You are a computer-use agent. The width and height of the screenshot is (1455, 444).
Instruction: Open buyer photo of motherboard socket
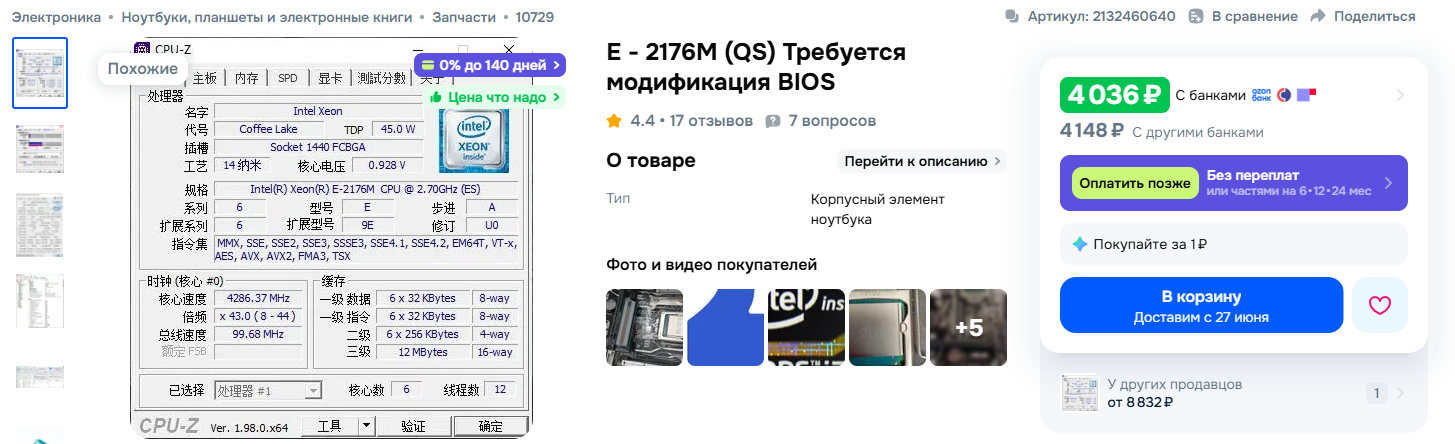tap(644, 327)
